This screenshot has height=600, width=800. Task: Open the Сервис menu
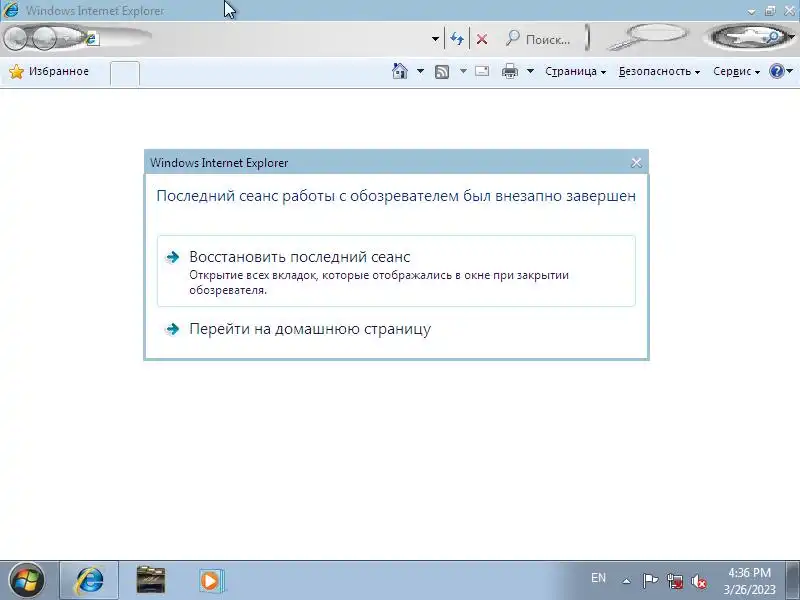[736, 71]
